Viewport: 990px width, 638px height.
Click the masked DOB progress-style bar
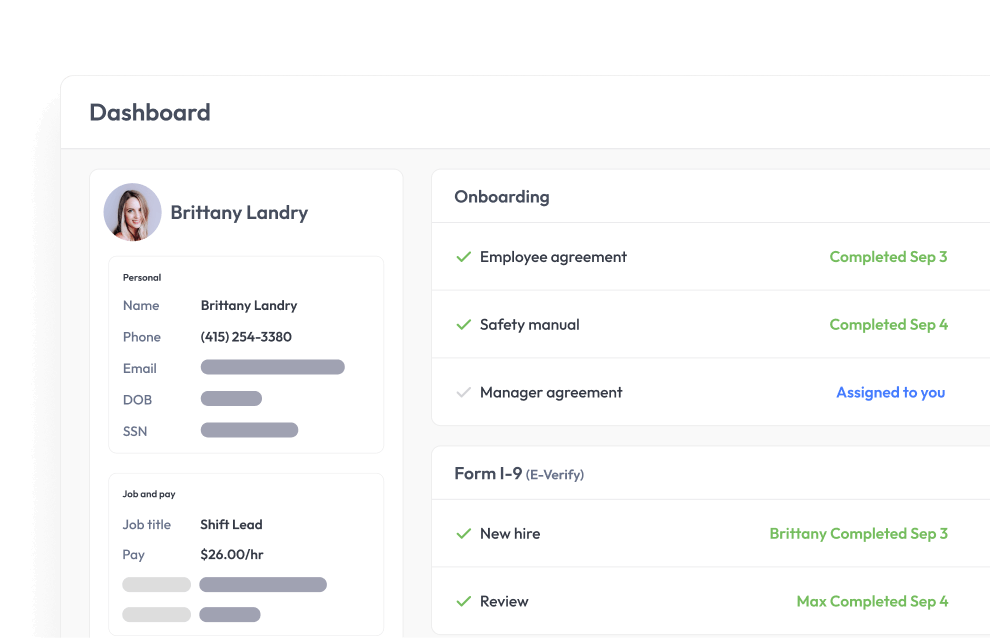click(x=231, y=398)
